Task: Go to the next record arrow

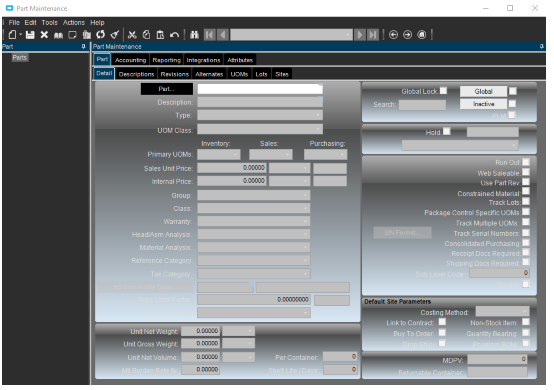Action: 360,35
